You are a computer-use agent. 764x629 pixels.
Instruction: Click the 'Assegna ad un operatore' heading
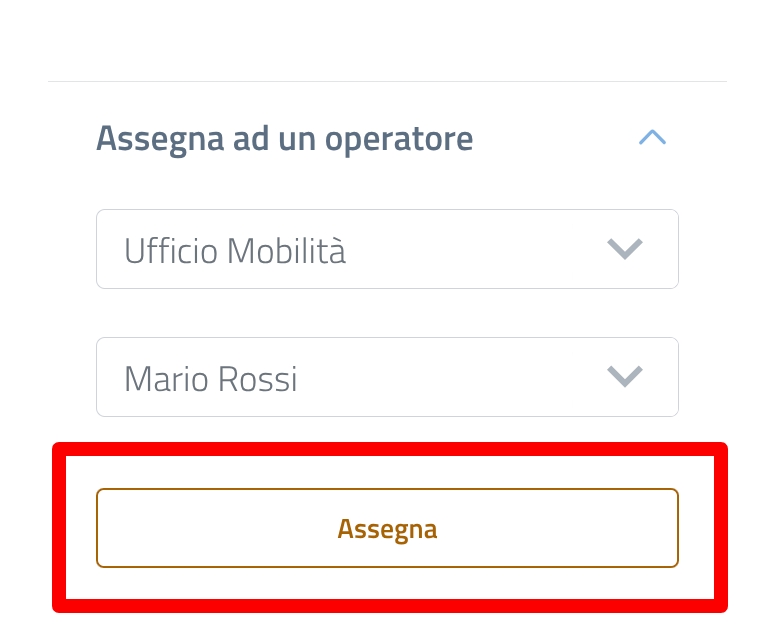point(284,138)
